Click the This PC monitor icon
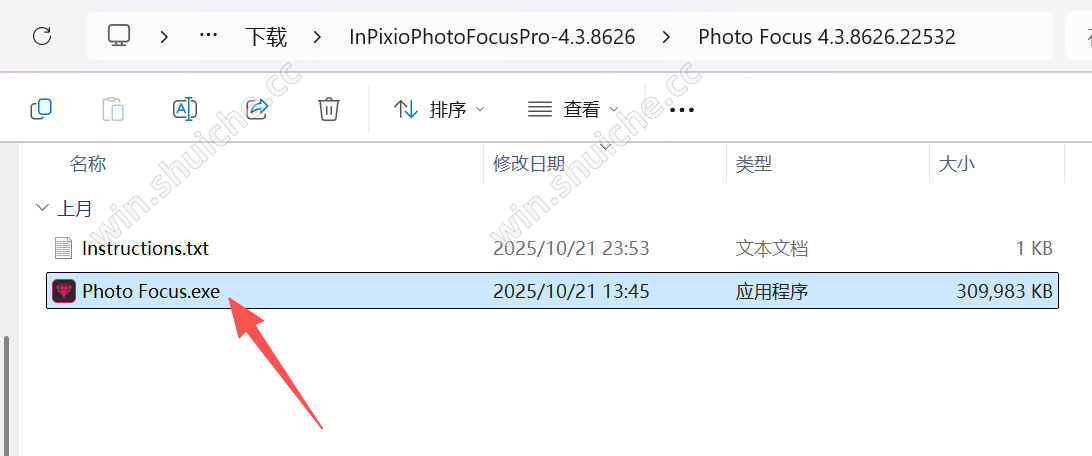Screen dimensions: 1092x456 point(119,36)
